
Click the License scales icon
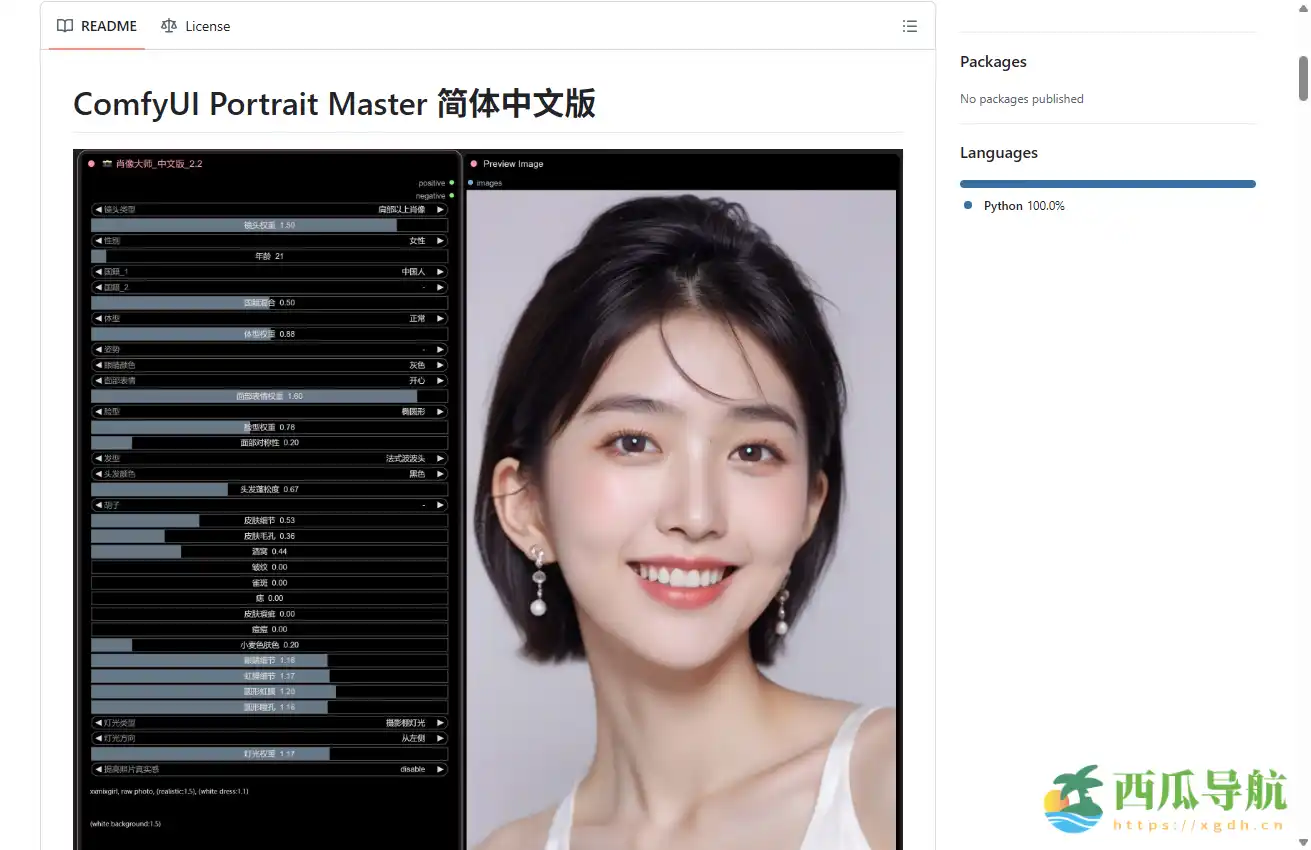[168, 26]
